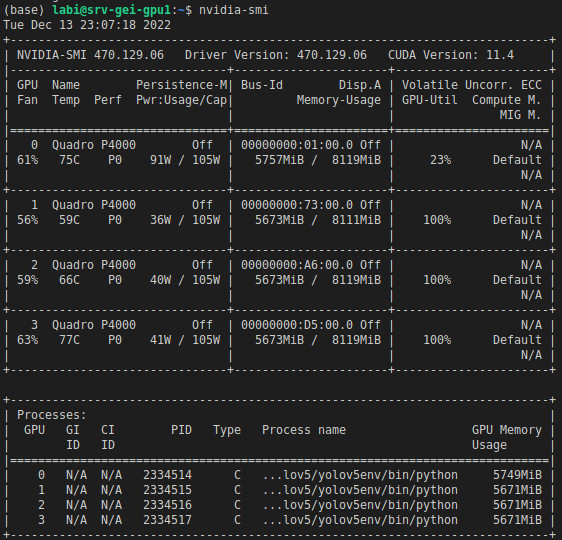
Task: Click the 63% fan speed value
Action: (x=28, y=340)
